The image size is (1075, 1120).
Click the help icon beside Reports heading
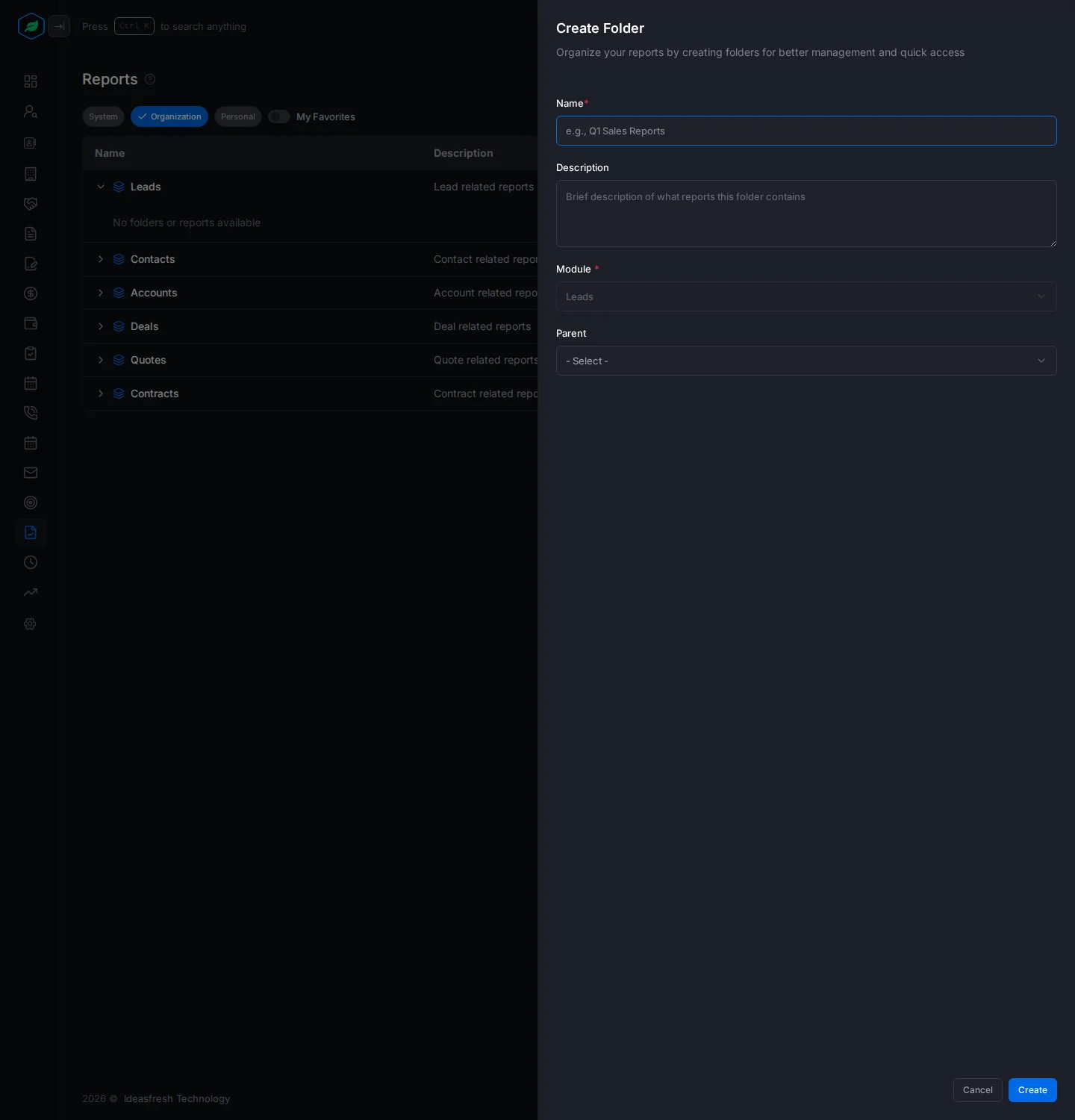(150, 79)
